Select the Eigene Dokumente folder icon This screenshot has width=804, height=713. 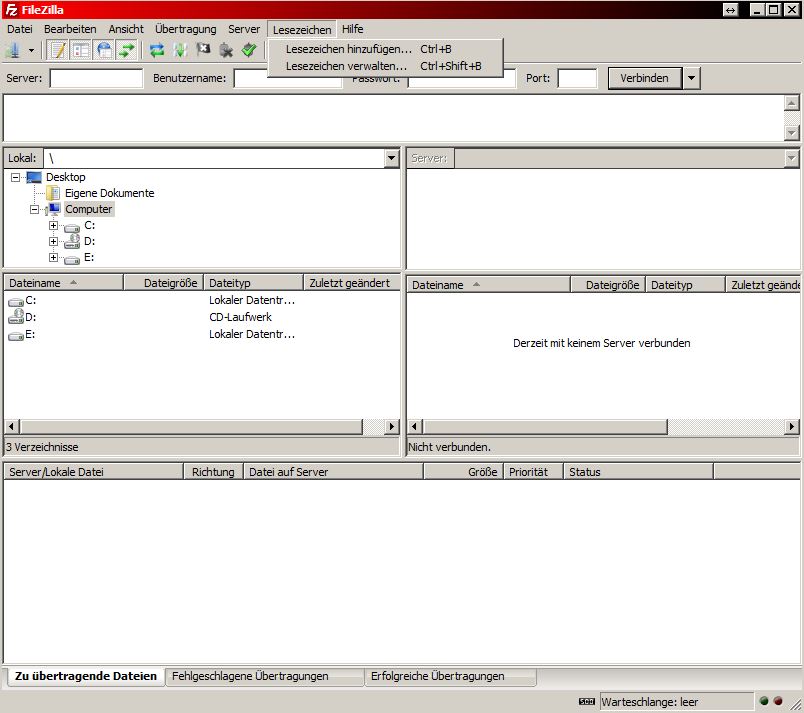point(53,193)
